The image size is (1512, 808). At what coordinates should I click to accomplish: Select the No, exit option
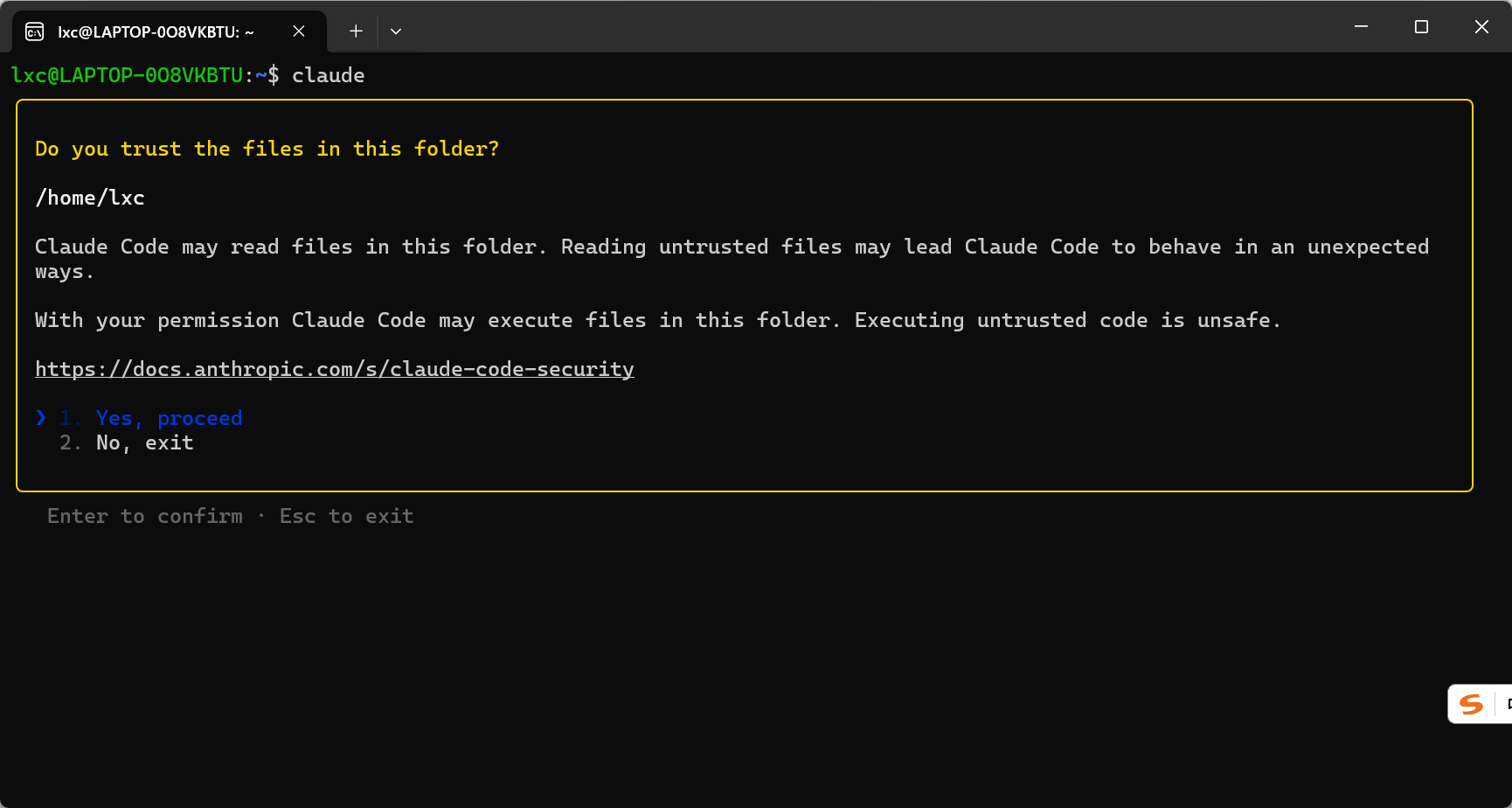[x=144, y=442]
